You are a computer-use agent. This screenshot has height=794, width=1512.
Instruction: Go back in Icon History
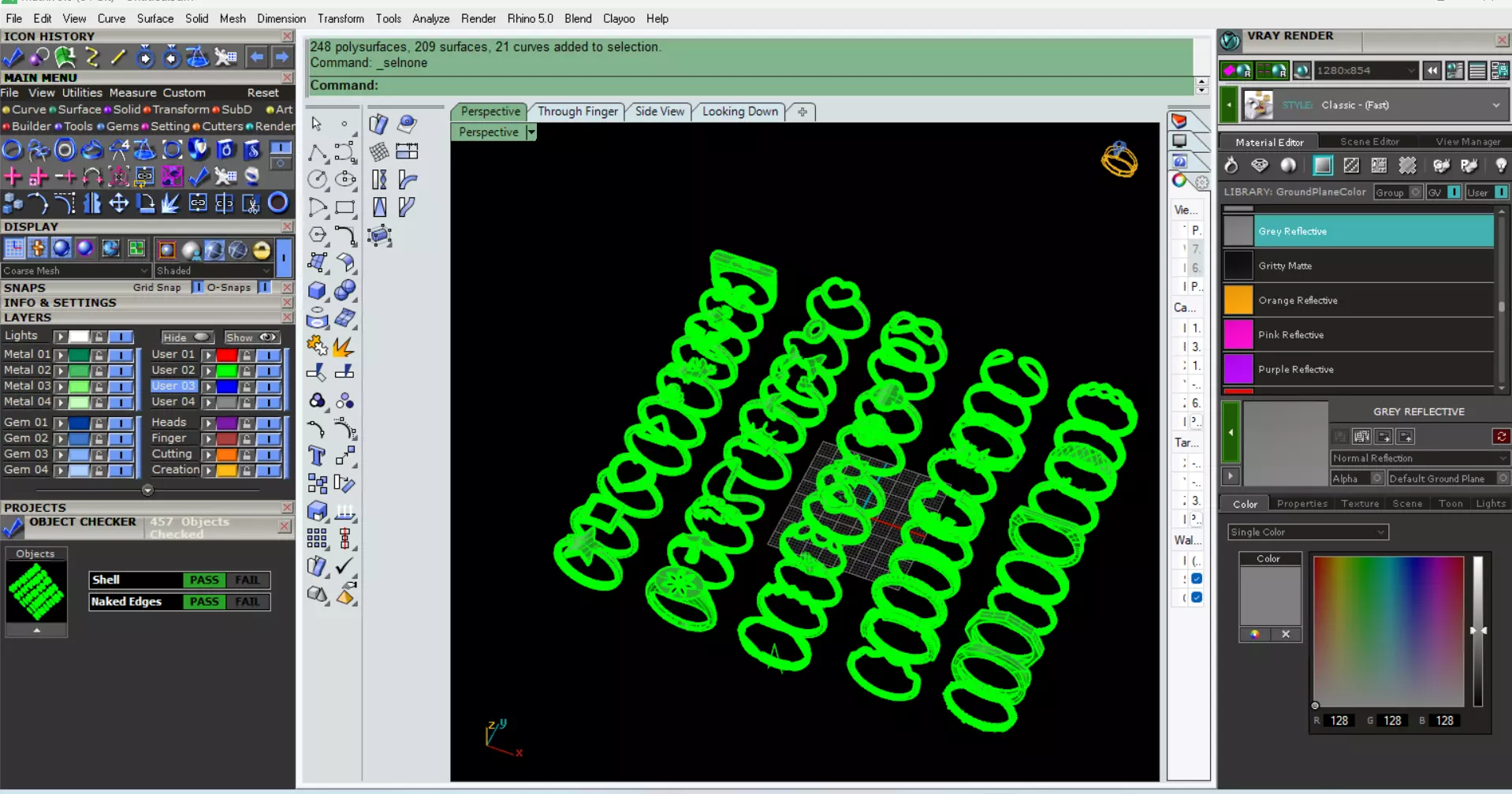[257, 57]
